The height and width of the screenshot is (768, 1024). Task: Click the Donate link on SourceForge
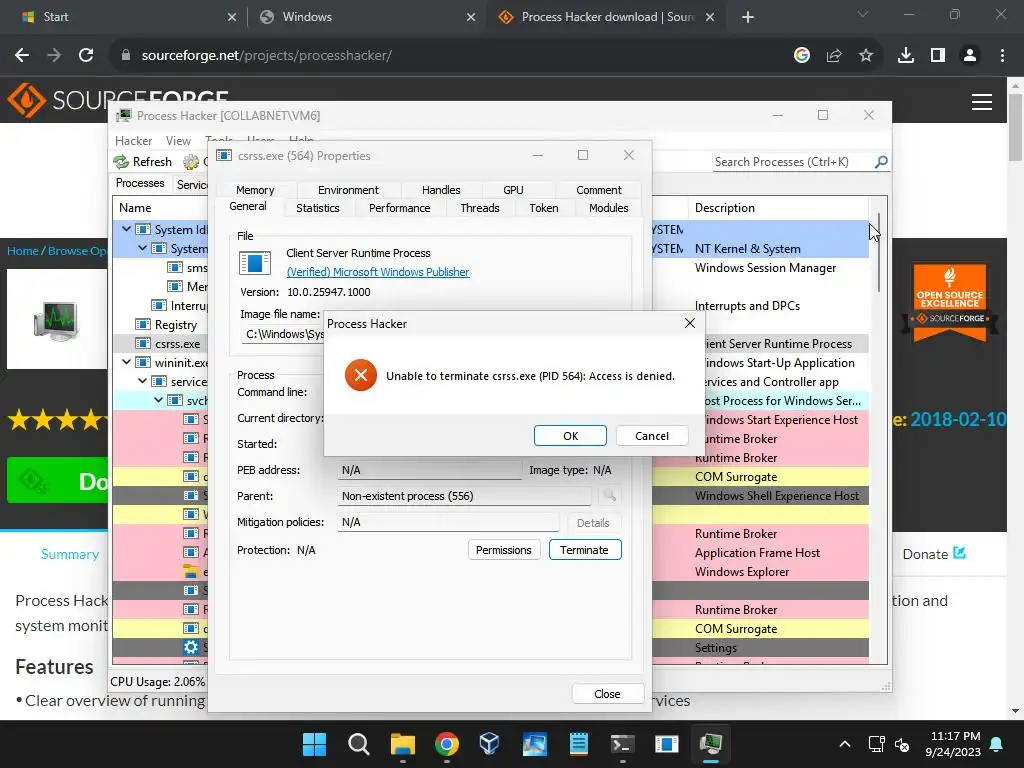tap(934, 554)
